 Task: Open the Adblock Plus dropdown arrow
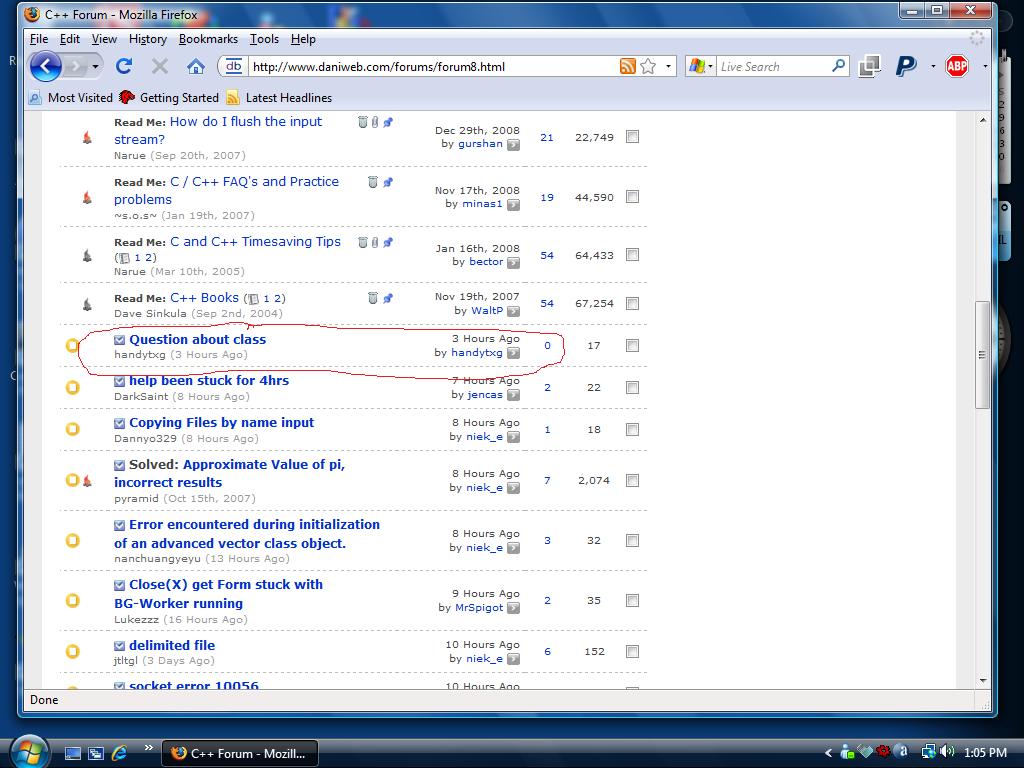985,66
